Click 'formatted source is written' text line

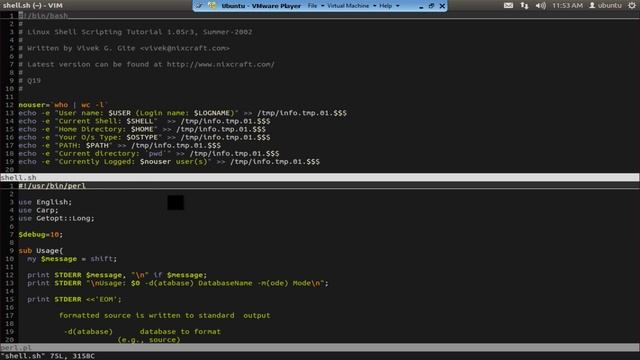pyautogui.click(x=164, y=316)
